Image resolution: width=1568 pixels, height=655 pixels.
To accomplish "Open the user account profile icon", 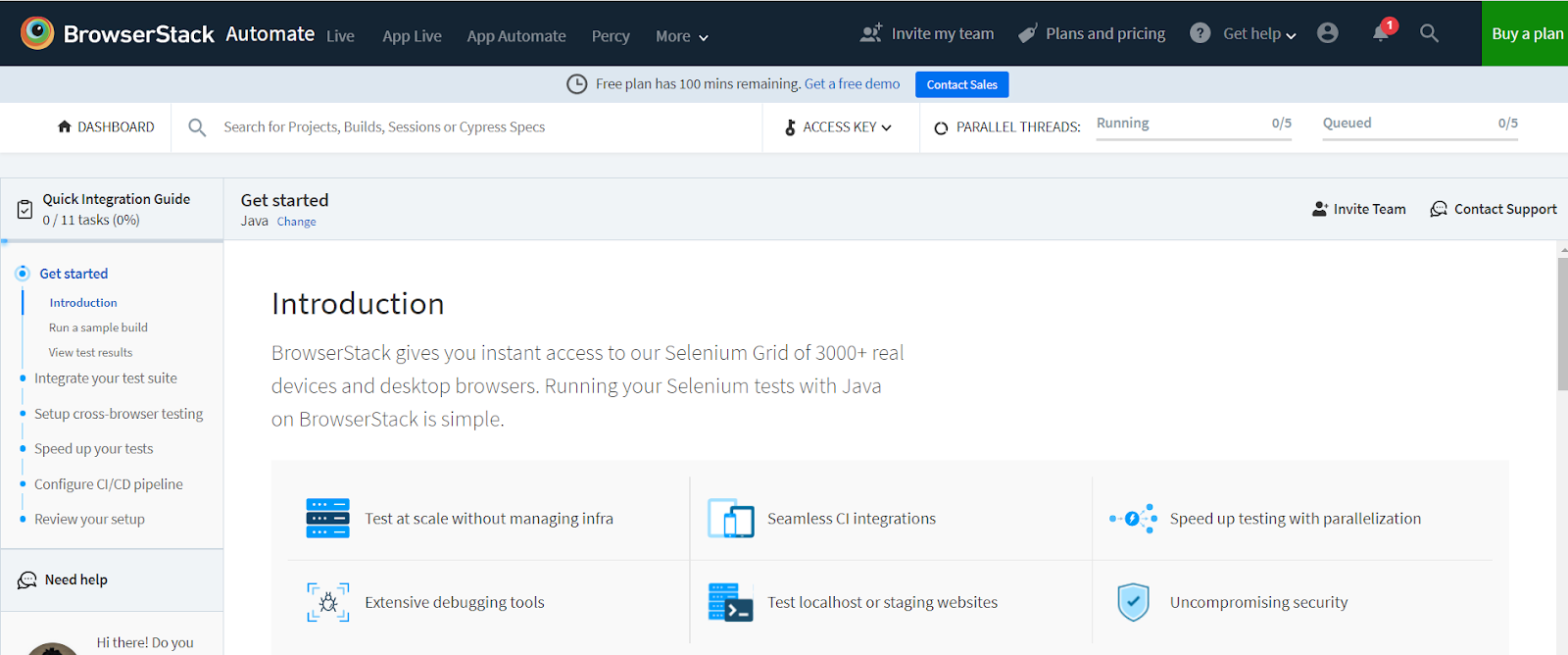I will (1328, 33).
